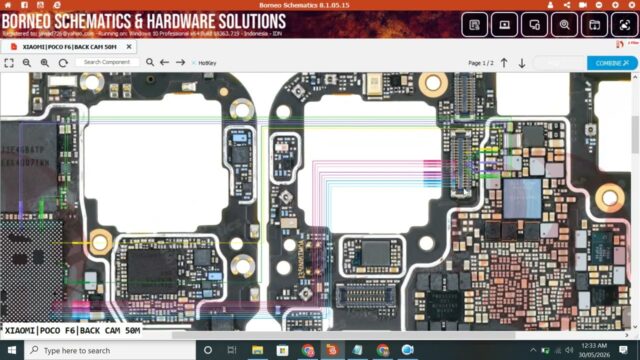Open the magnifier search banner button
This screenshot has height=360, width=640.
coord(564,25)
